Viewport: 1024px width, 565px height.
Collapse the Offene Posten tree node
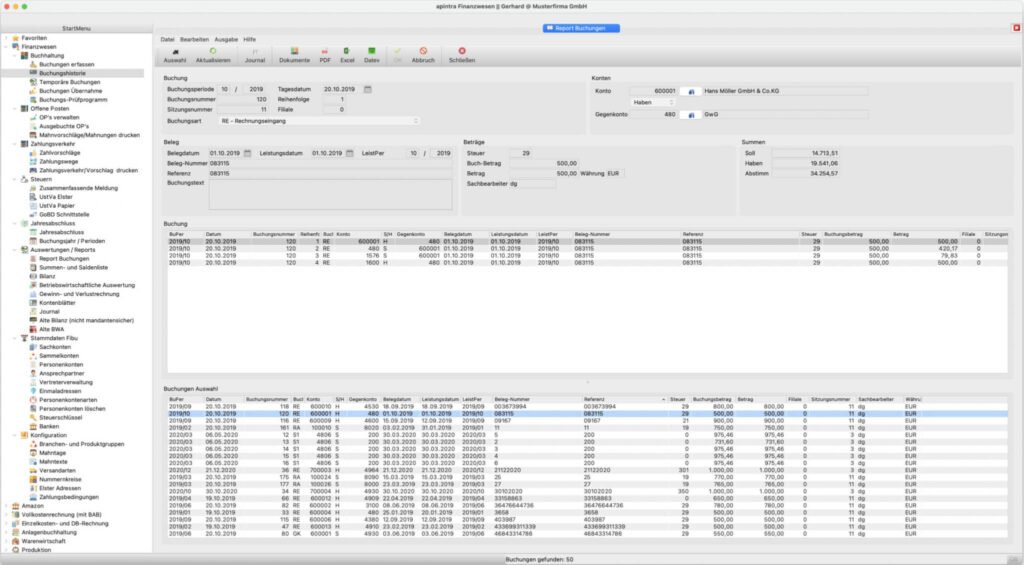coord(15,109)
